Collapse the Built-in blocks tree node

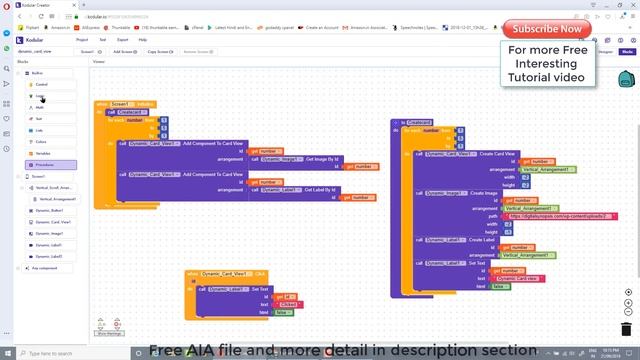18,73
